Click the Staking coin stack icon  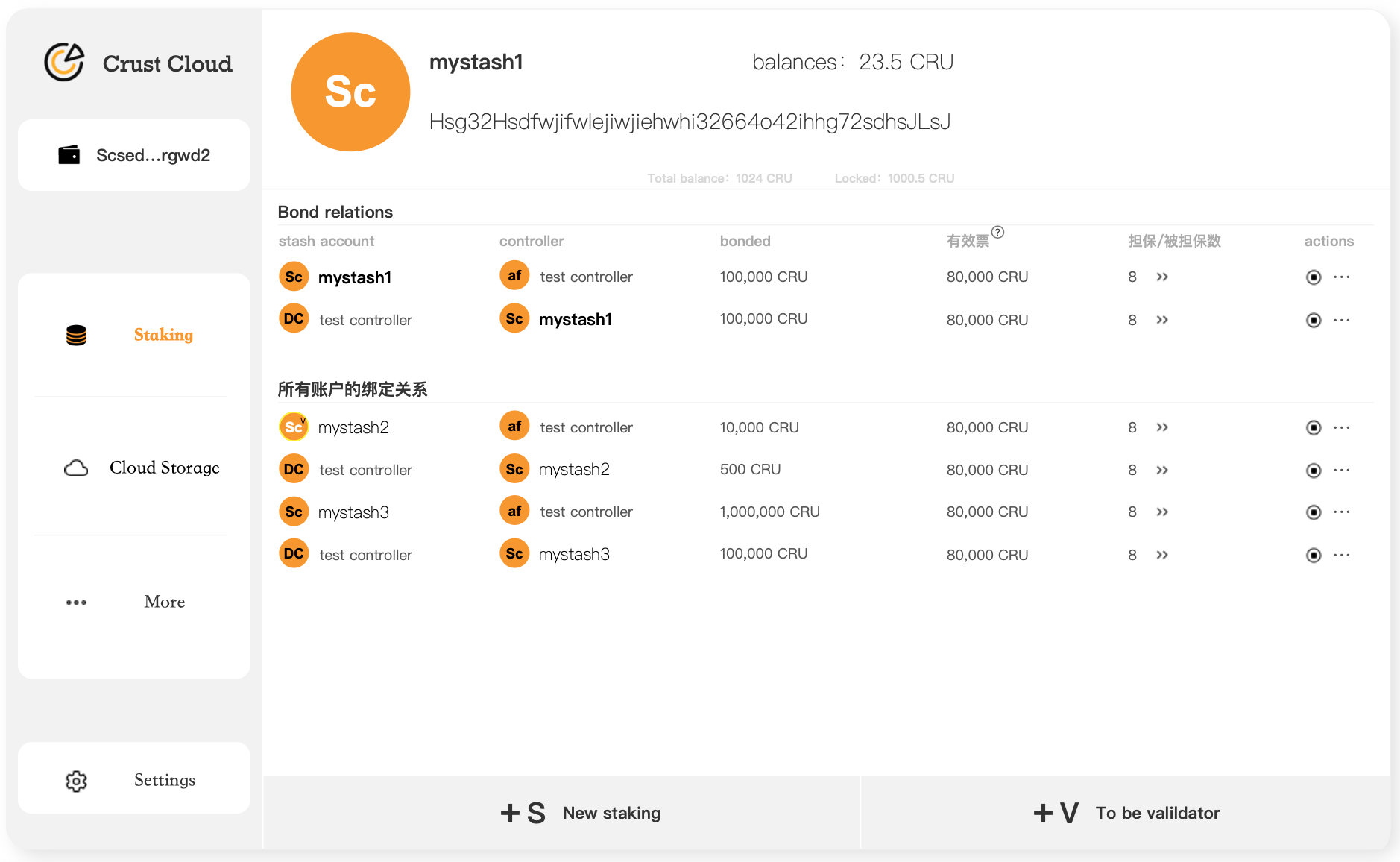76,336
